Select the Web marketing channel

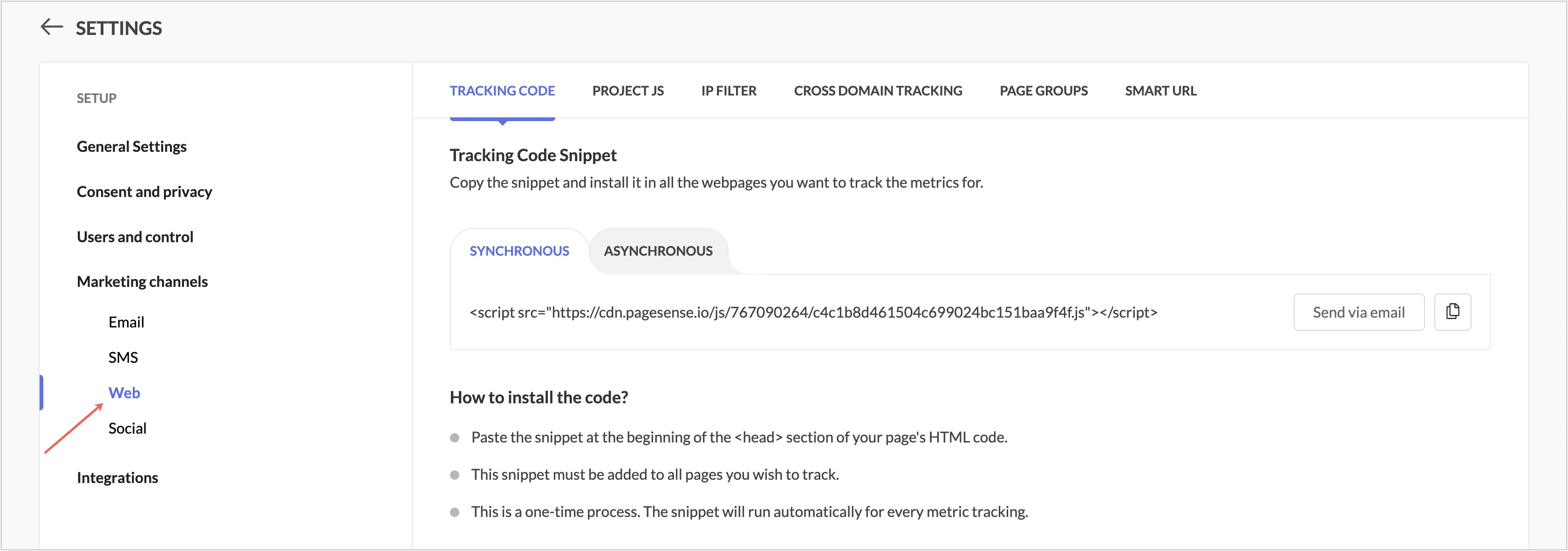[124, 393]
